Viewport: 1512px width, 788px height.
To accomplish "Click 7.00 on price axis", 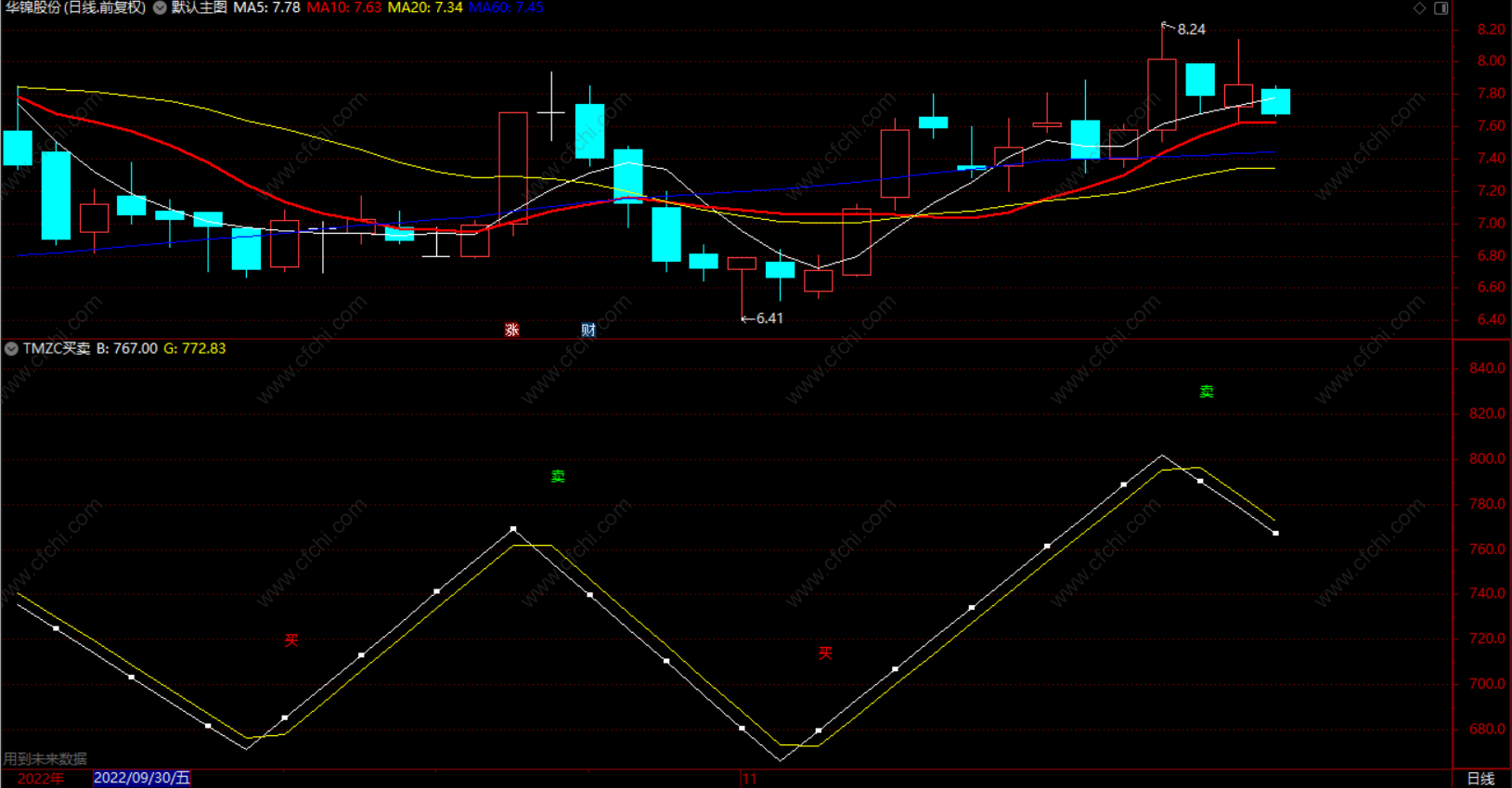I will pos(1491,224).
